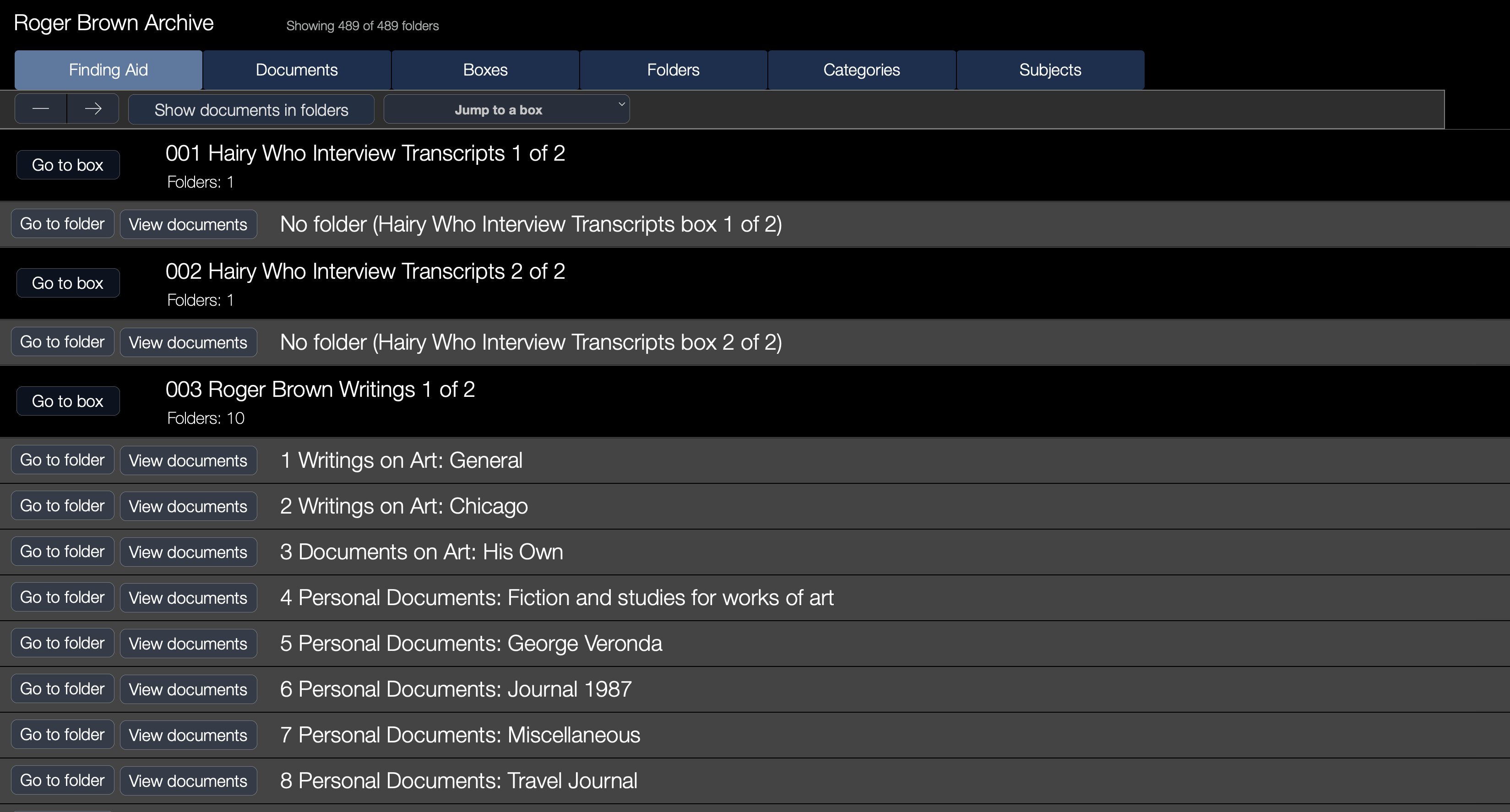The width and height of the screenshot is (1510, 812).
Task: View documents in Fiction and studies folder
Action: pos(188,598)
